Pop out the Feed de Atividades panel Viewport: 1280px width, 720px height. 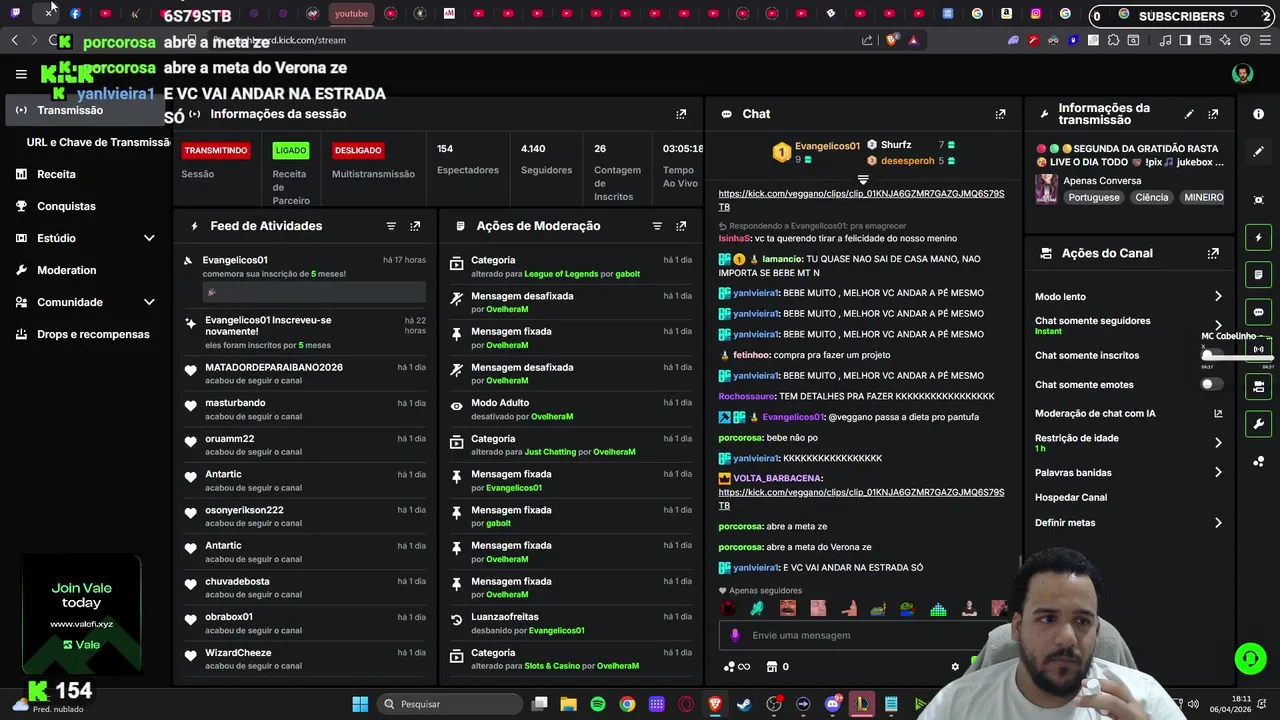[415, 226]
